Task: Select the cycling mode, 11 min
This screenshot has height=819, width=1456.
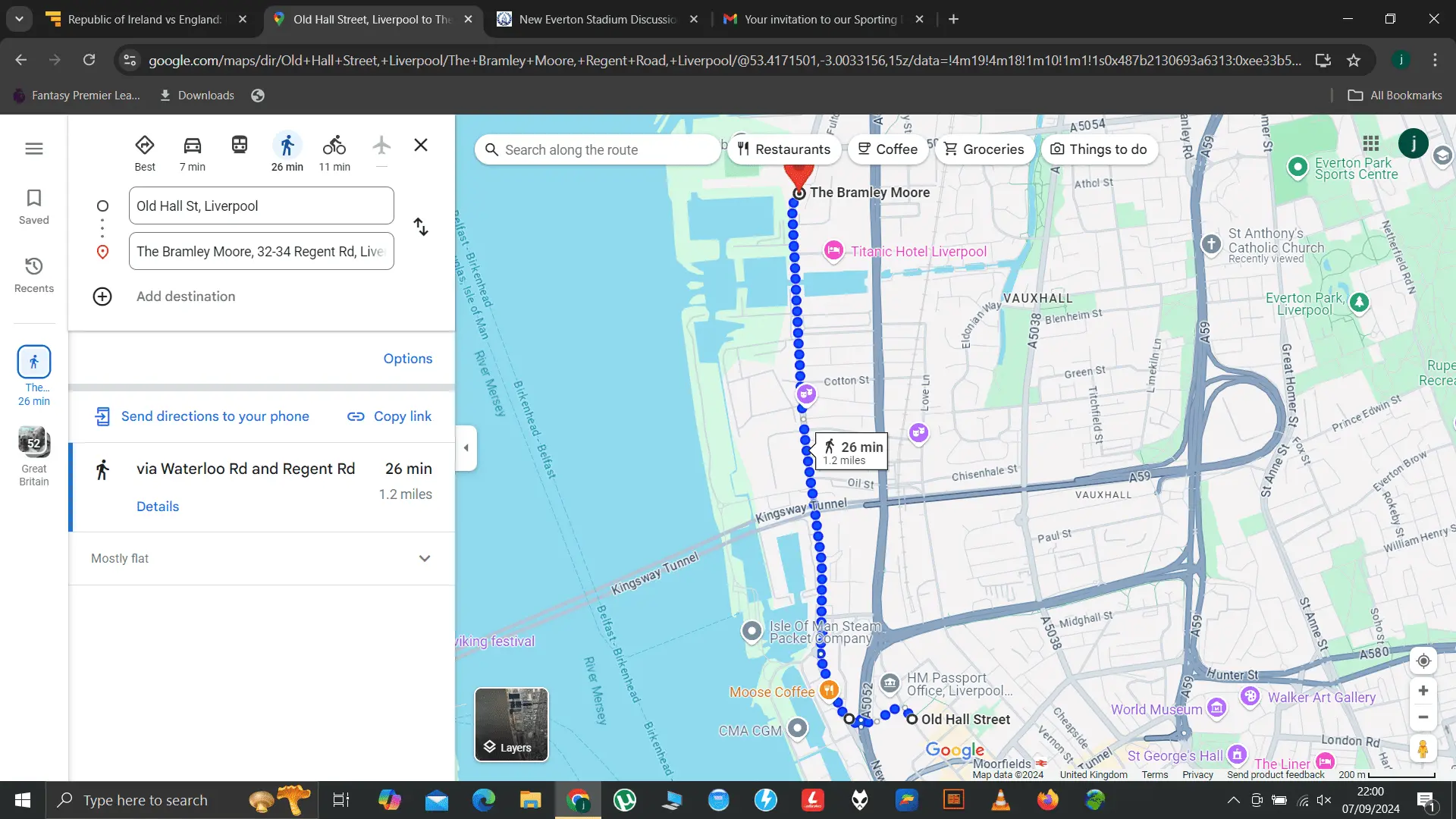Action: [x=334, y=153]
